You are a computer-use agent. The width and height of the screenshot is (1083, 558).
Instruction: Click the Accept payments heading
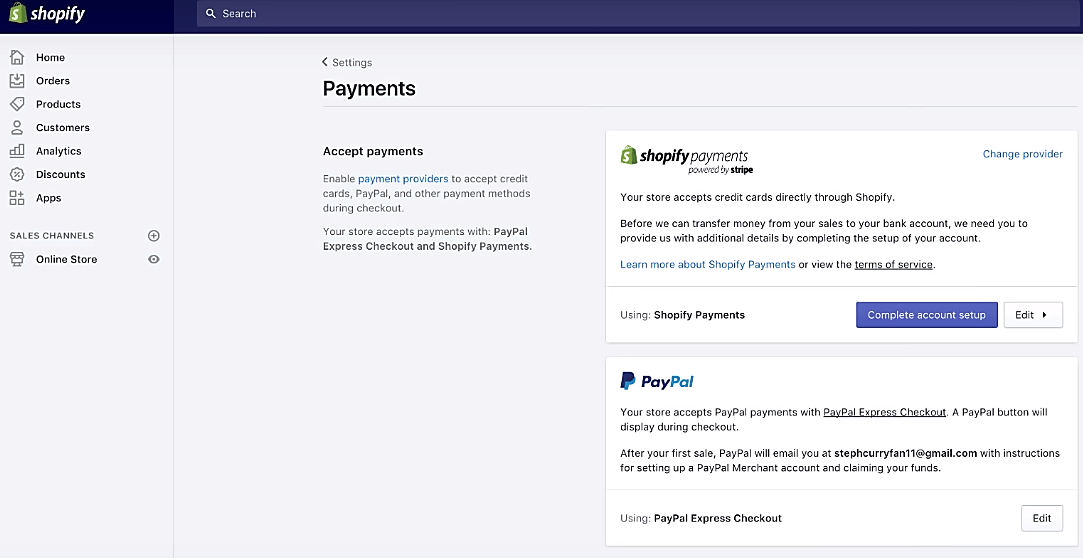[x=373, y=151]
